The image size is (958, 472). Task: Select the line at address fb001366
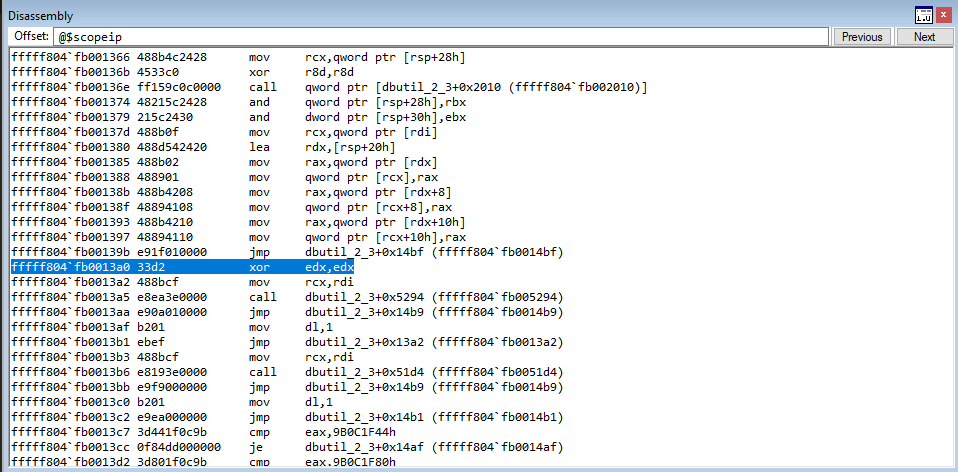point(238,57)
